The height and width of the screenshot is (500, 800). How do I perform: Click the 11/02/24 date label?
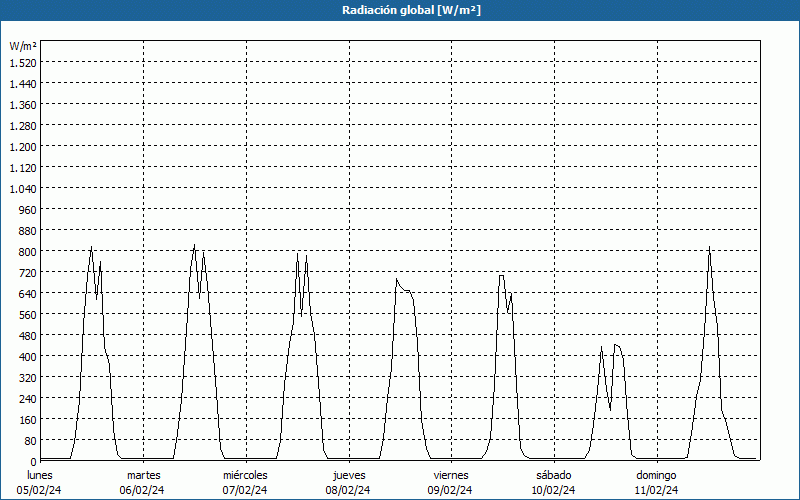point(657,490)
